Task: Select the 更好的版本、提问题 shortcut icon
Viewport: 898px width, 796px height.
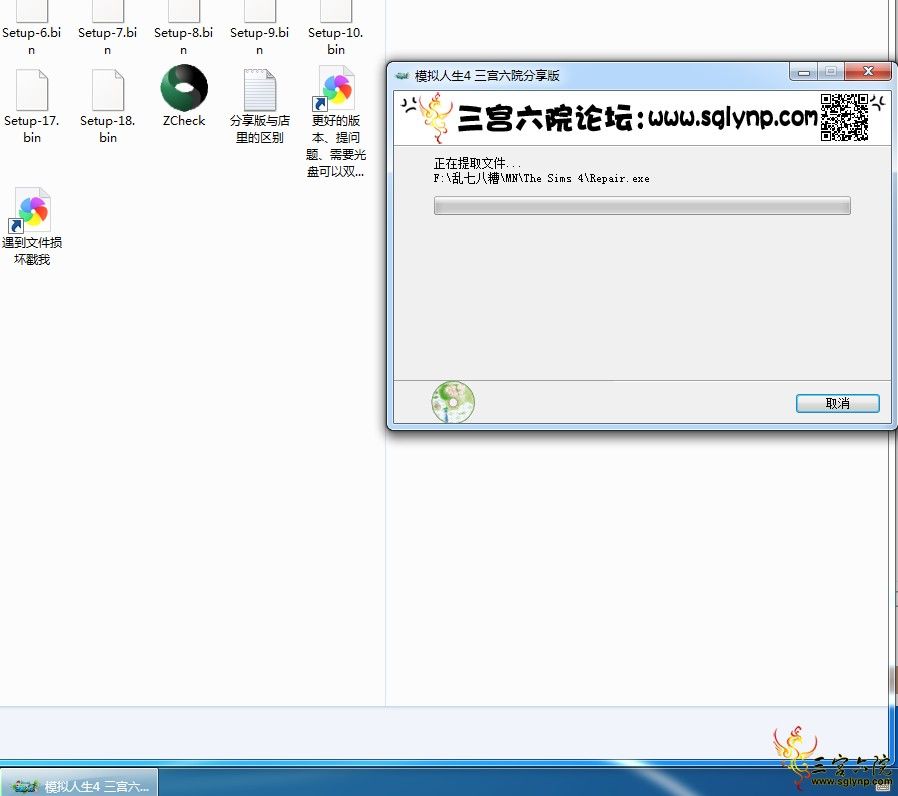Action: tap(336, 89)
